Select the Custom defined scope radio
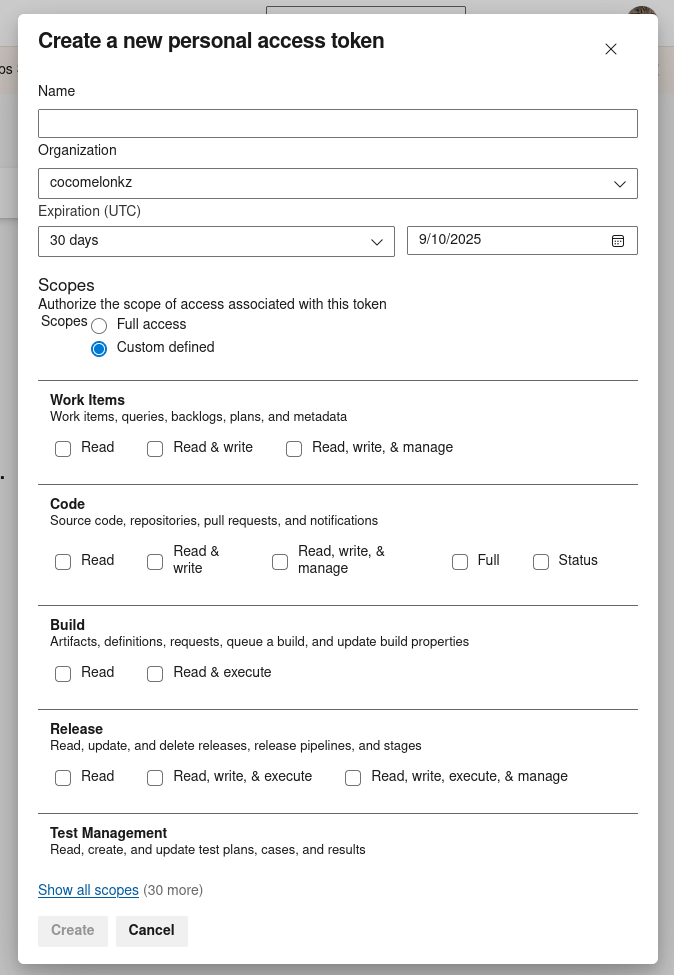Image resolution: width=674 pixels, height=975 pixels. (99, 349)
